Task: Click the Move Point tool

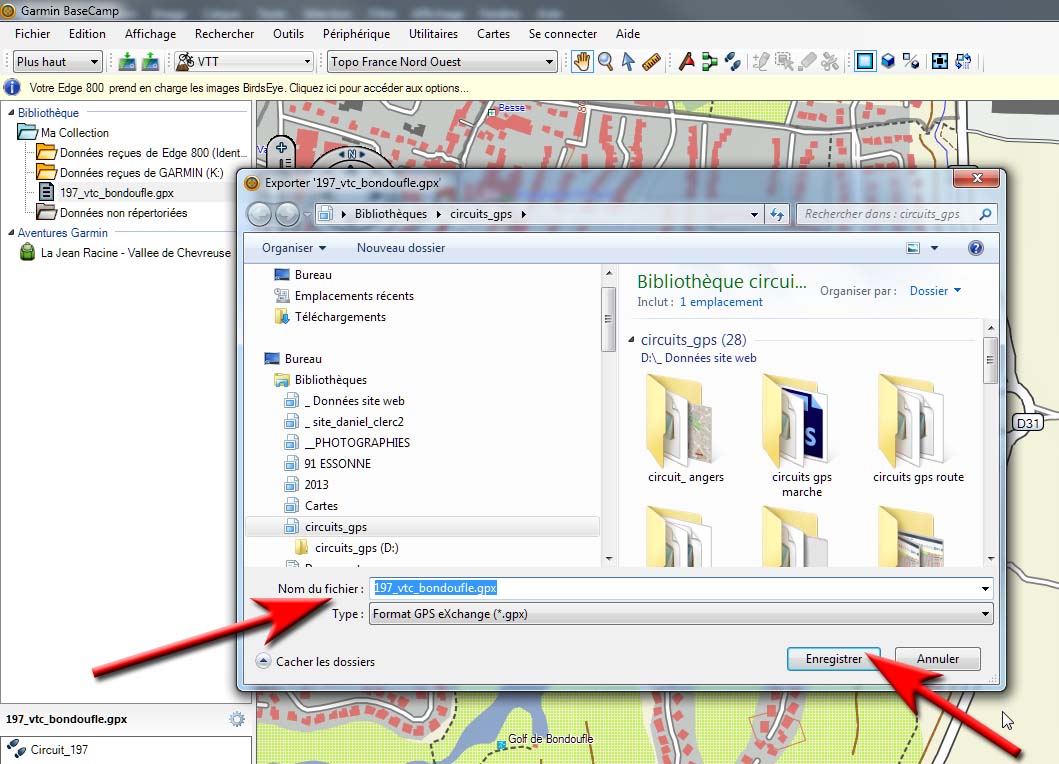Action: (x=784, y=61)
